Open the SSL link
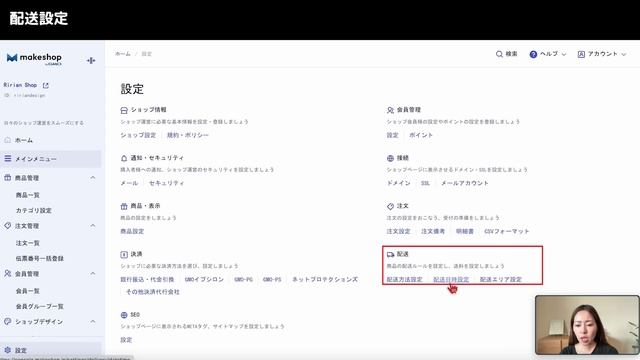The image size is (640, 360). [x=426, y=183]
